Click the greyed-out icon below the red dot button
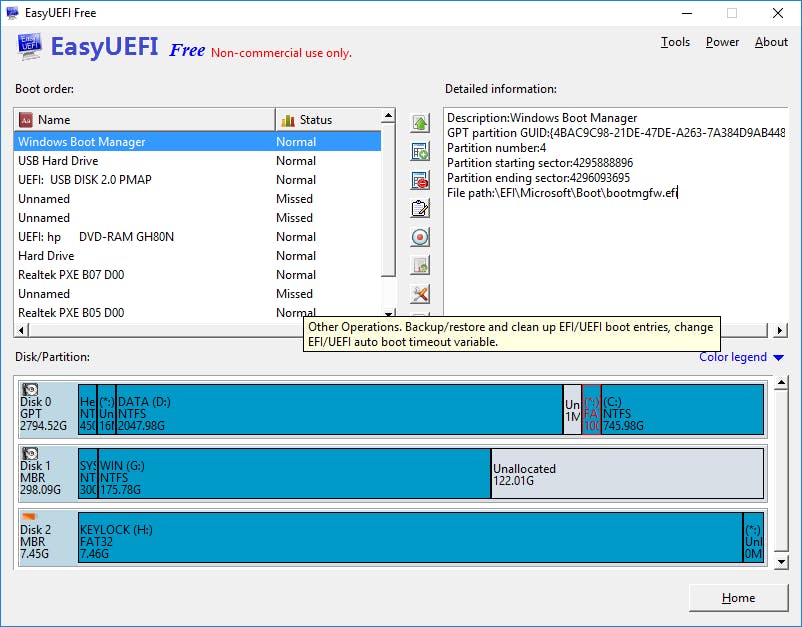The image size is (802, 627). pyautogui.click(x=420, y=265)
